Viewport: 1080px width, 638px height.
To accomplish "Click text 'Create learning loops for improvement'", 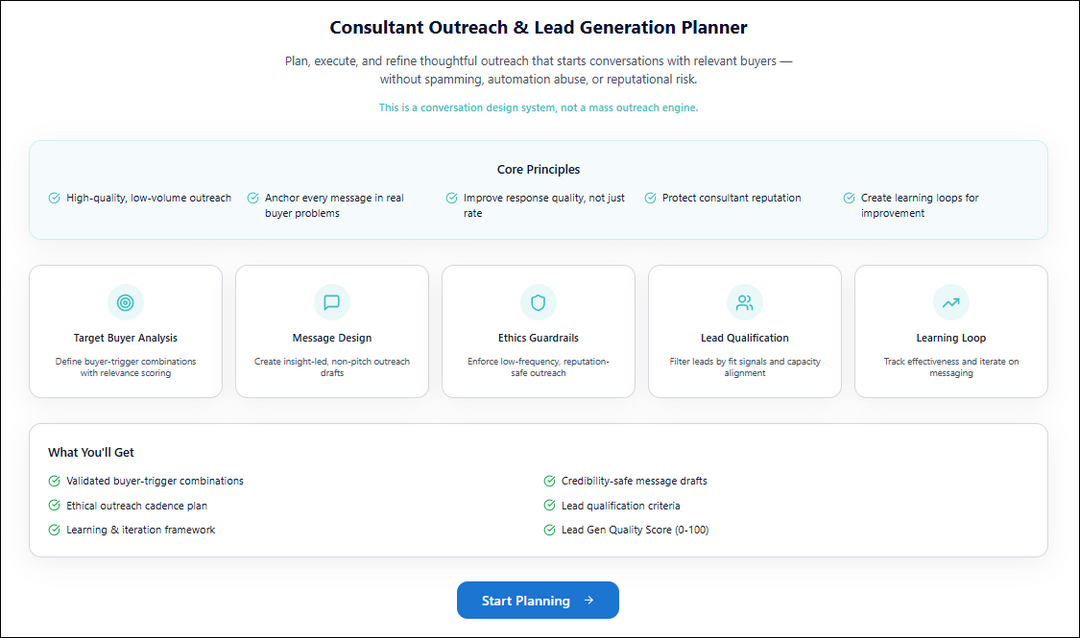I will coord(920,205).
